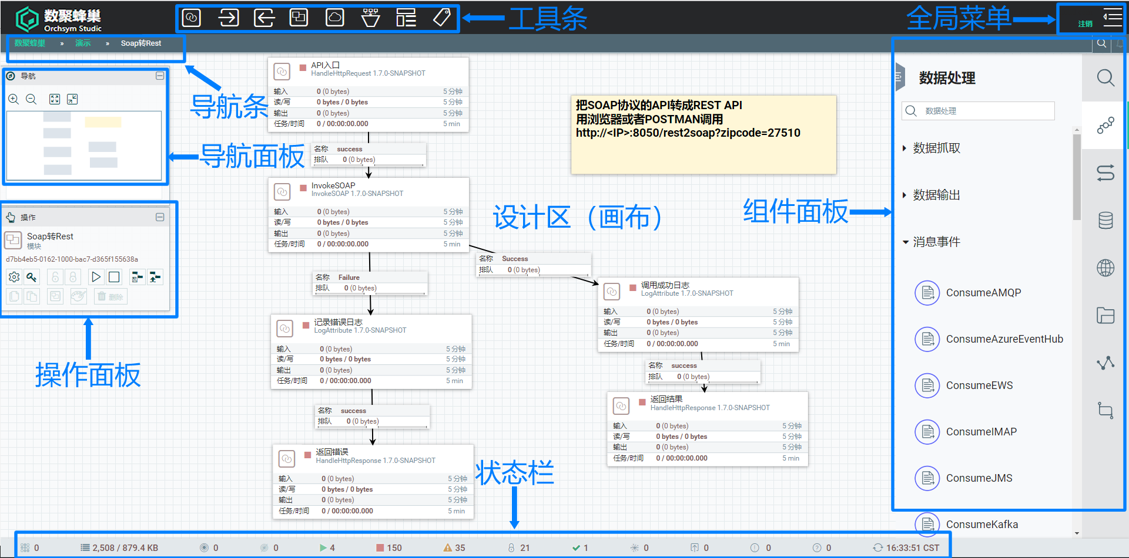Expand the 数据输出 category
Screen dimensions: 1129x558
pos(936,195)
